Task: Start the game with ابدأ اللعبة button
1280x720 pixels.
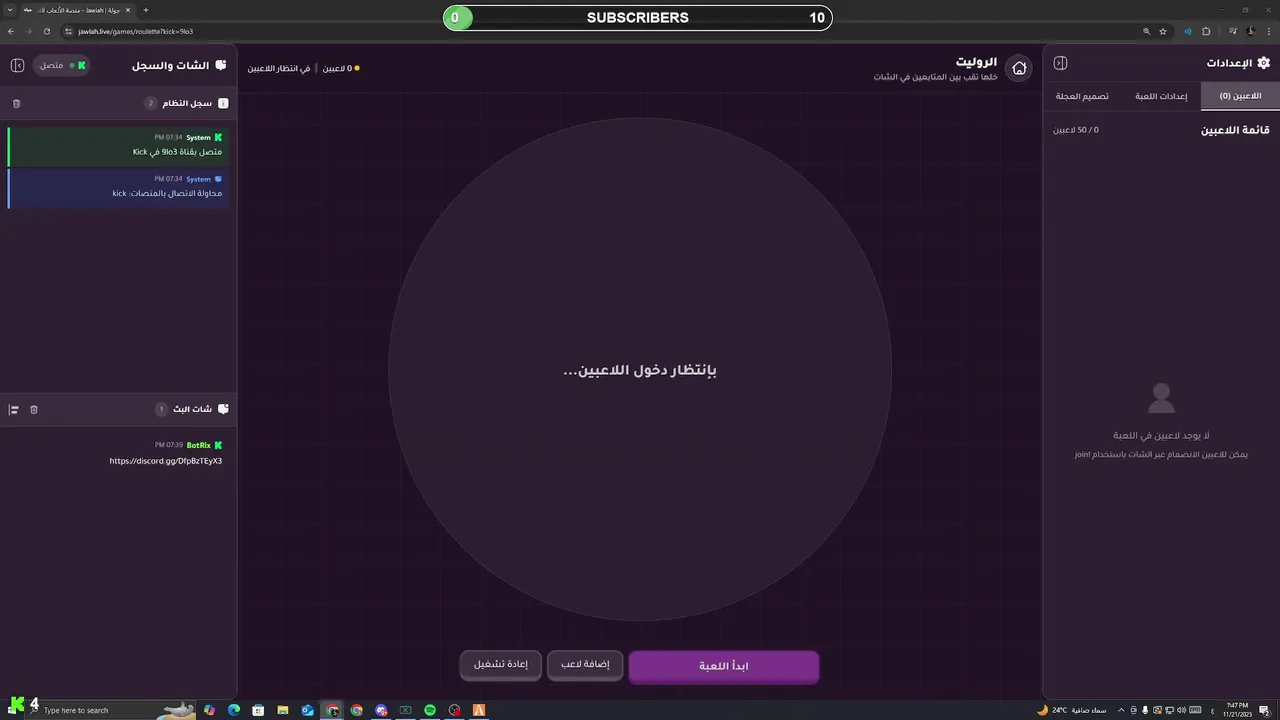Action: 724,666
